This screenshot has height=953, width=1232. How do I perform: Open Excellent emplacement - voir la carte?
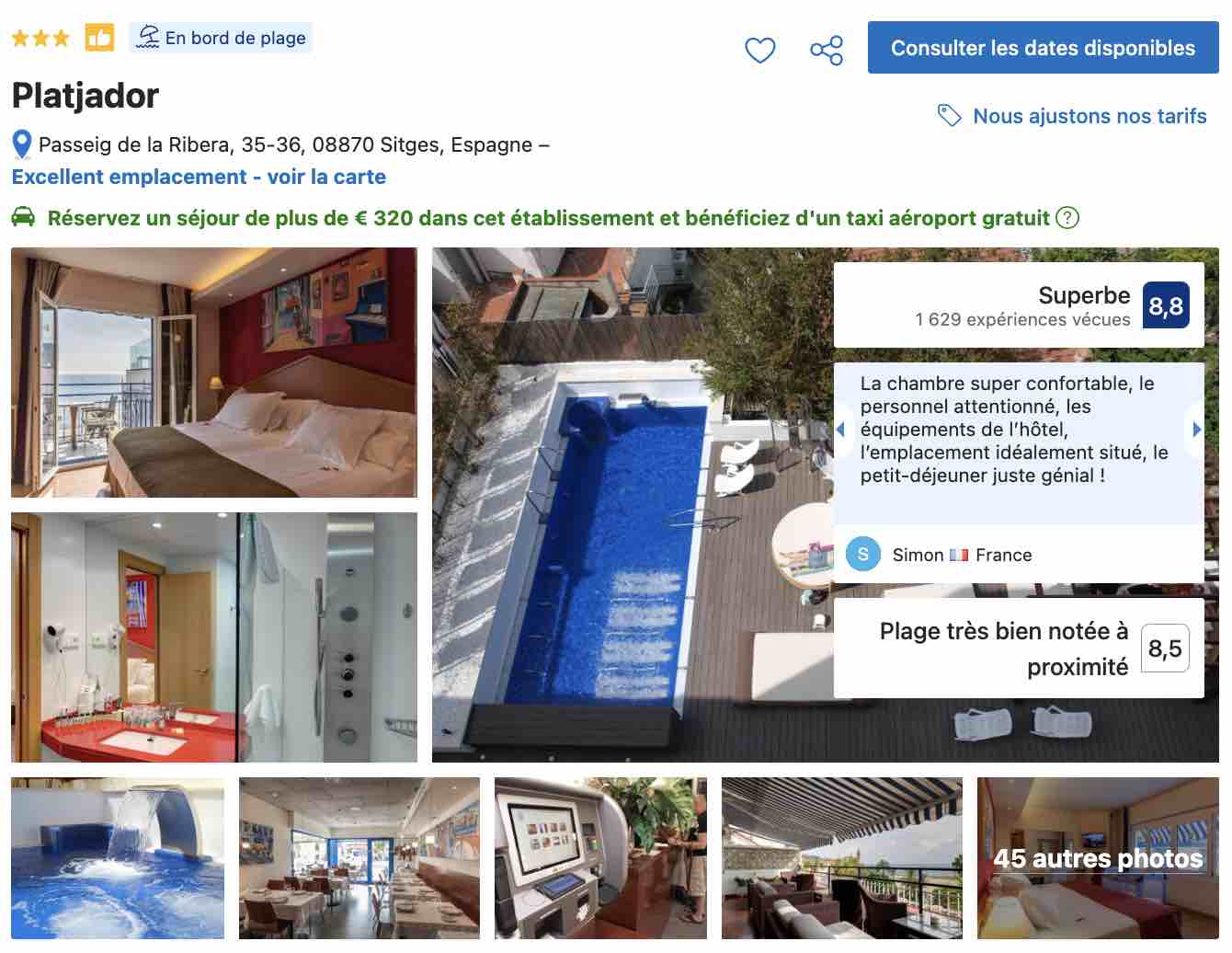pyautogui.click(x=199, y=177)
